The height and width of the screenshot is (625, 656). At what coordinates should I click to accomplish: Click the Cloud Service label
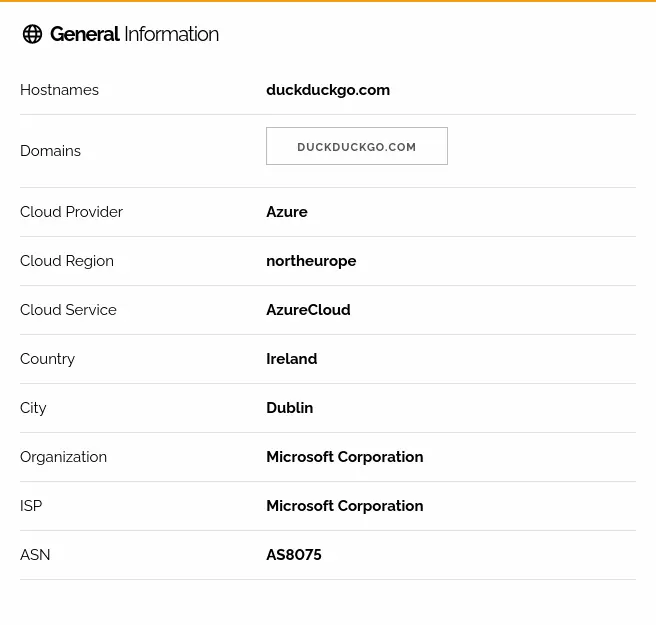click(x=68, y=310)
